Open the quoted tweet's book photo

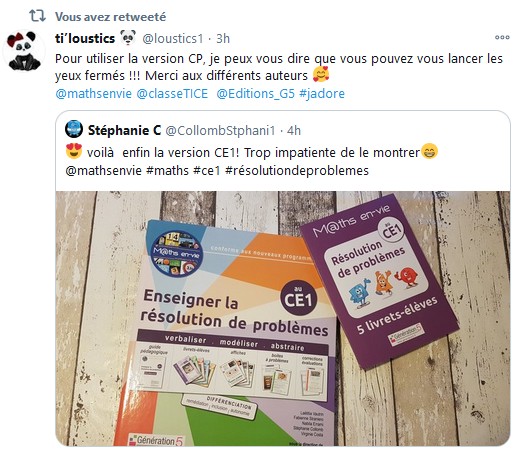pos(283,318)
